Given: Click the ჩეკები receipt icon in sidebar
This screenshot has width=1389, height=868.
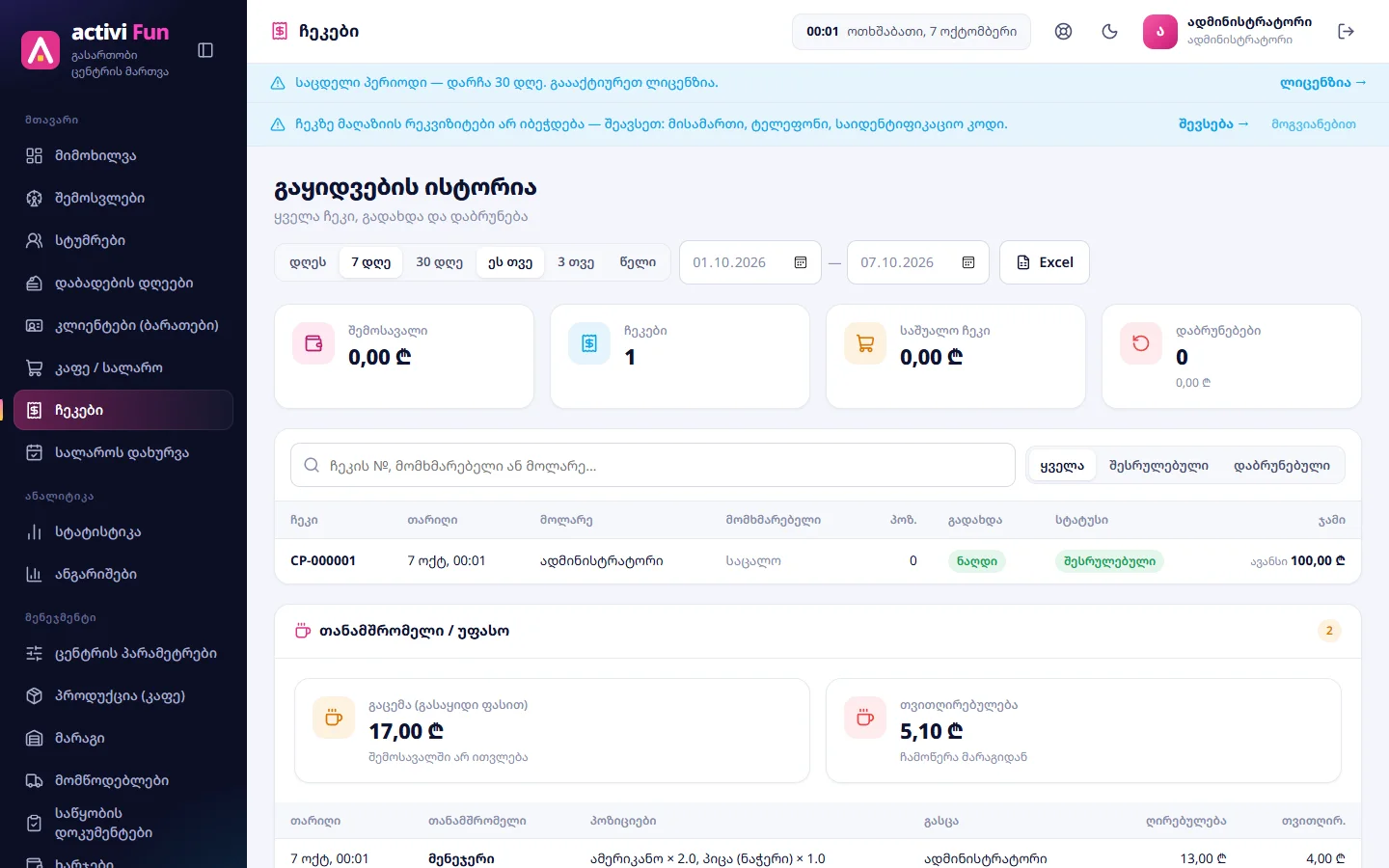Looking at the screenshot, I should [34, 410].
